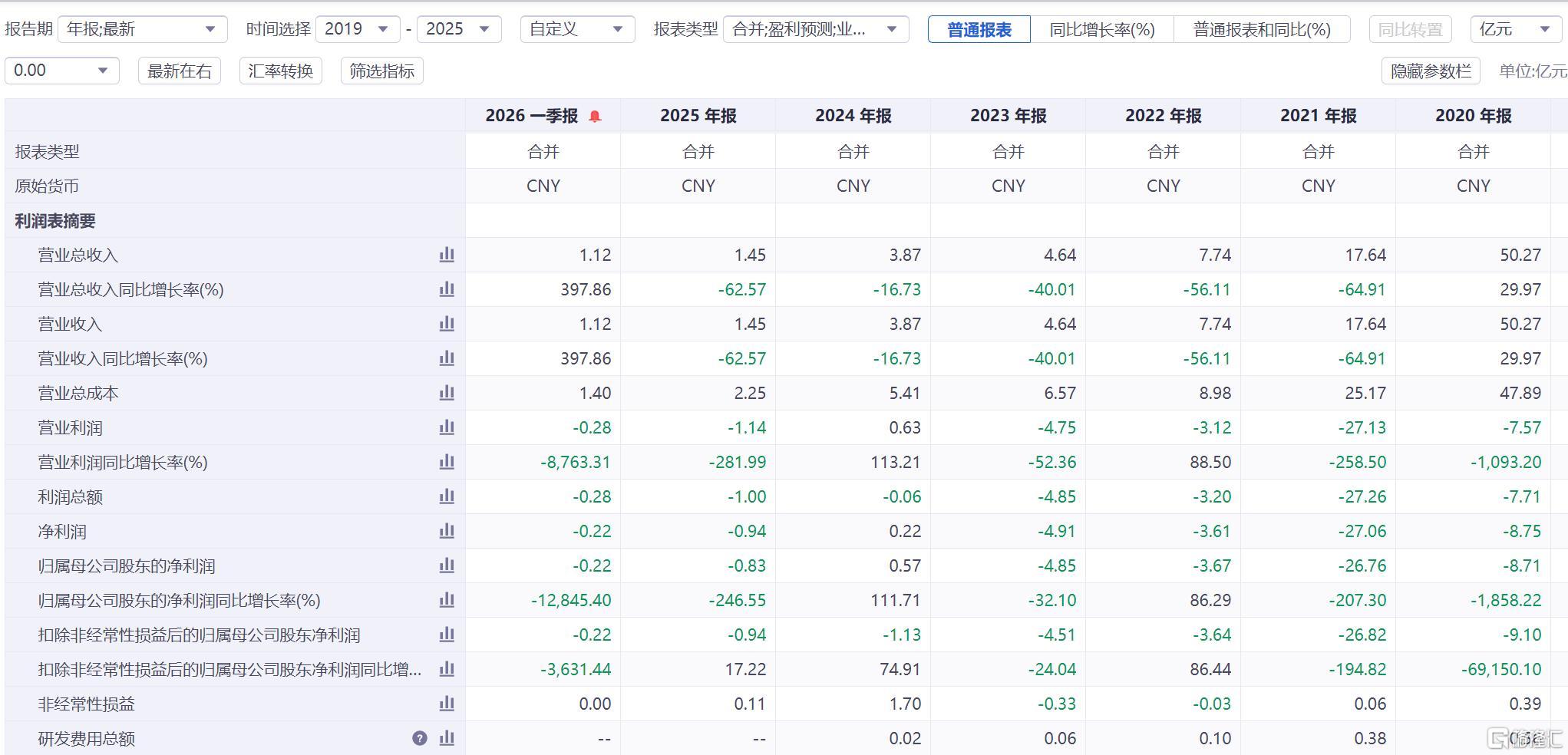1568x755 pixels.
Task: Click the value -4.91 in 净利润 row
Action: tap(1056, 531)
